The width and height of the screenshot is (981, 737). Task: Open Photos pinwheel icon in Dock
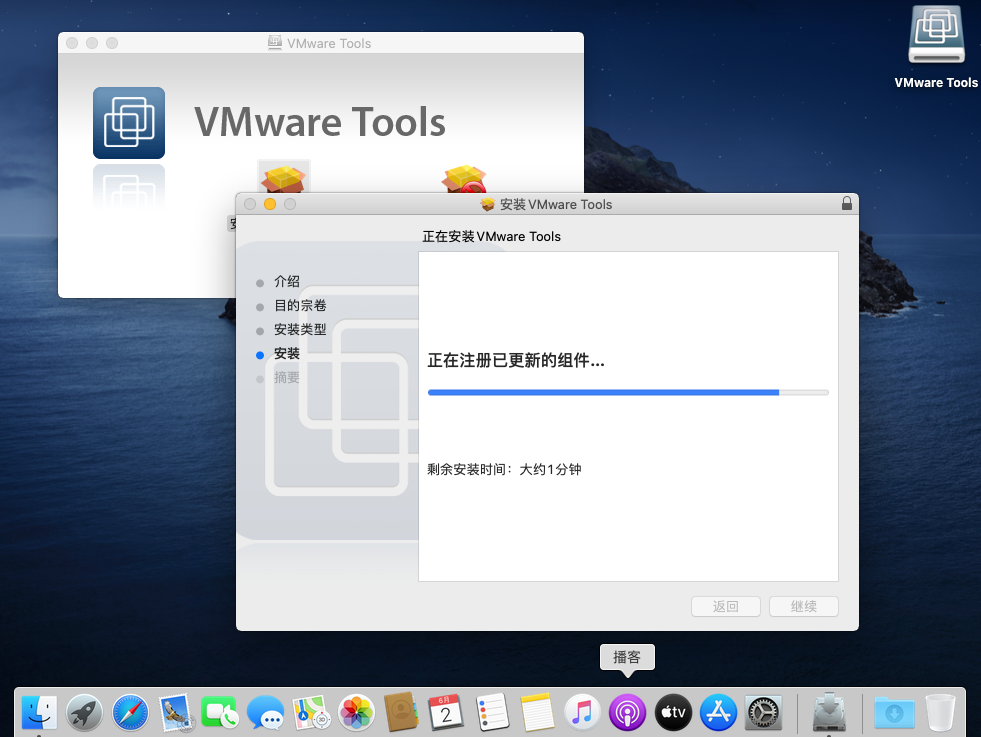click(357, 713)
